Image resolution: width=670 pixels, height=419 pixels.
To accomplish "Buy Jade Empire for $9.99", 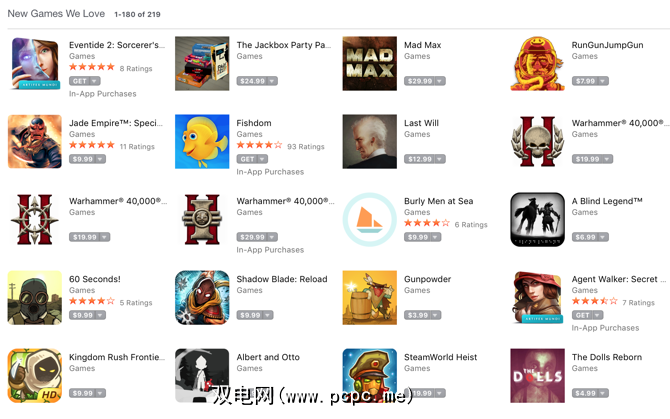I will pyautogui.click(x=82, y=159).
